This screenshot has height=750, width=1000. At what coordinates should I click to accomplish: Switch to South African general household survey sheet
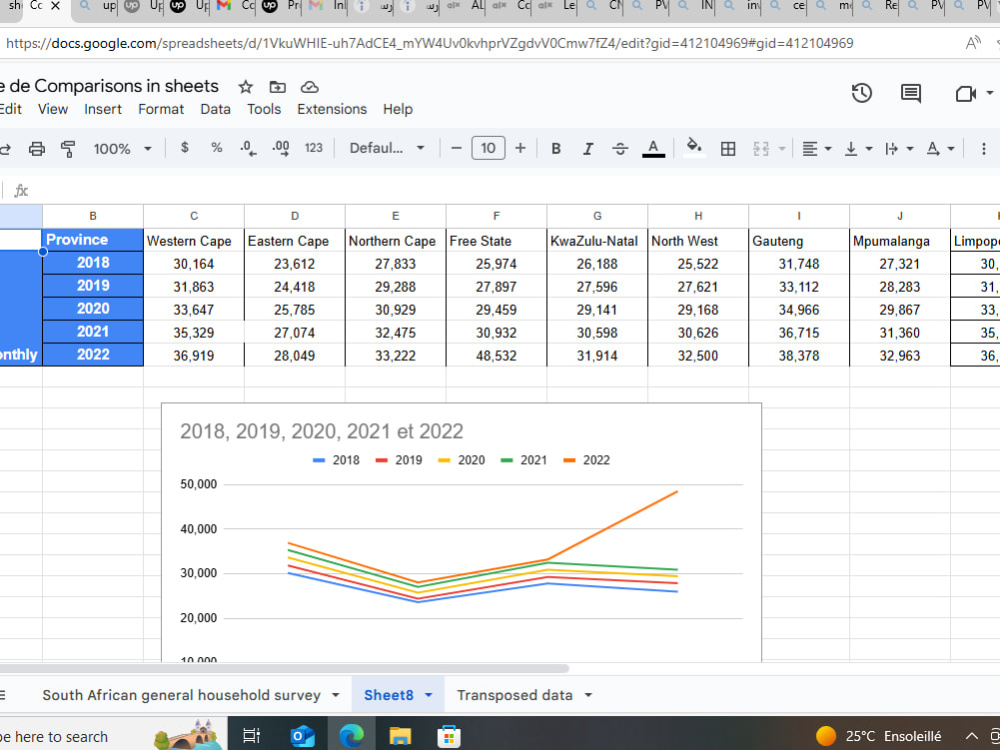click(x=181, y=695)
